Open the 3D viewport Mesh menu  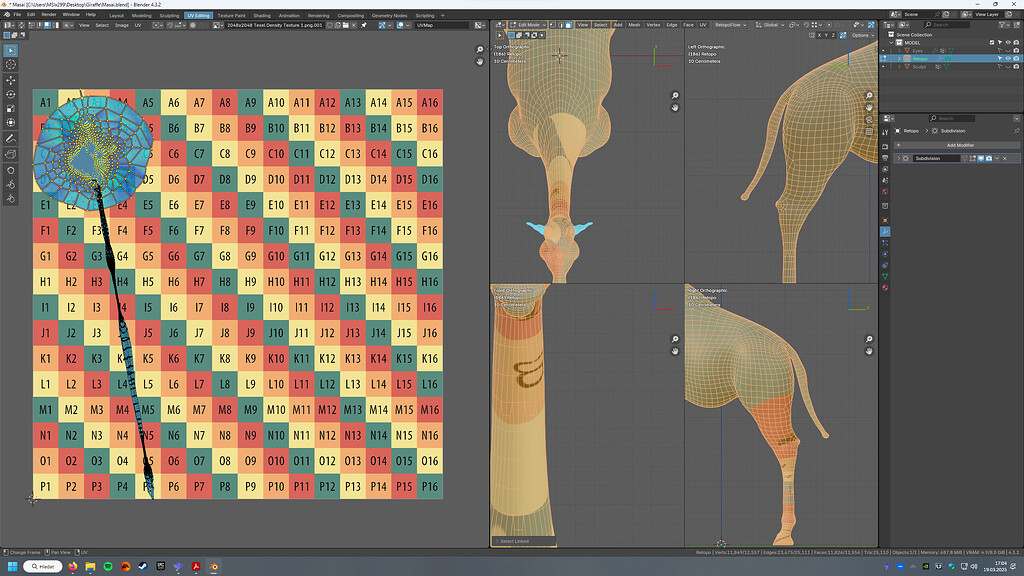634,25
